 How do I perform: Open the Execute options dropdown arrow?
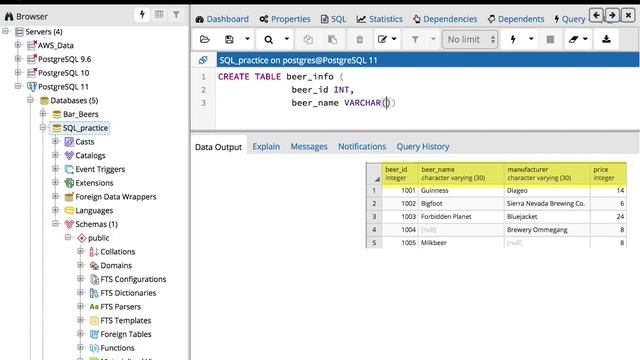(531, 40)
